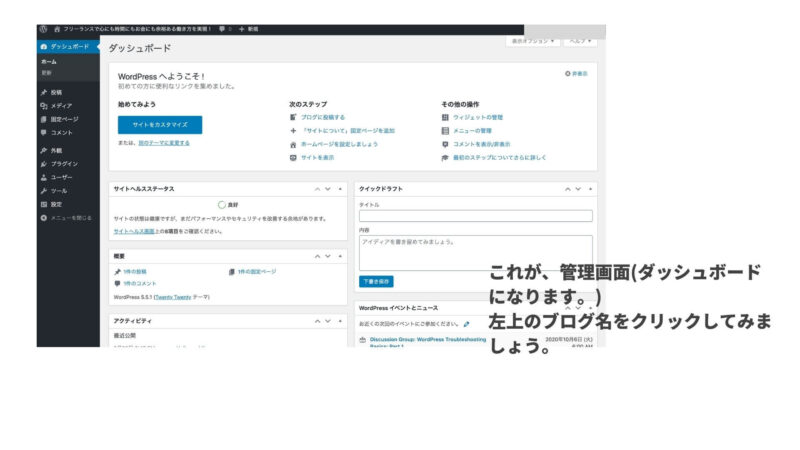Click 1件のコメント link in 概要
Image resolution: width=800 pixels, height=450 pixels.
139,284
